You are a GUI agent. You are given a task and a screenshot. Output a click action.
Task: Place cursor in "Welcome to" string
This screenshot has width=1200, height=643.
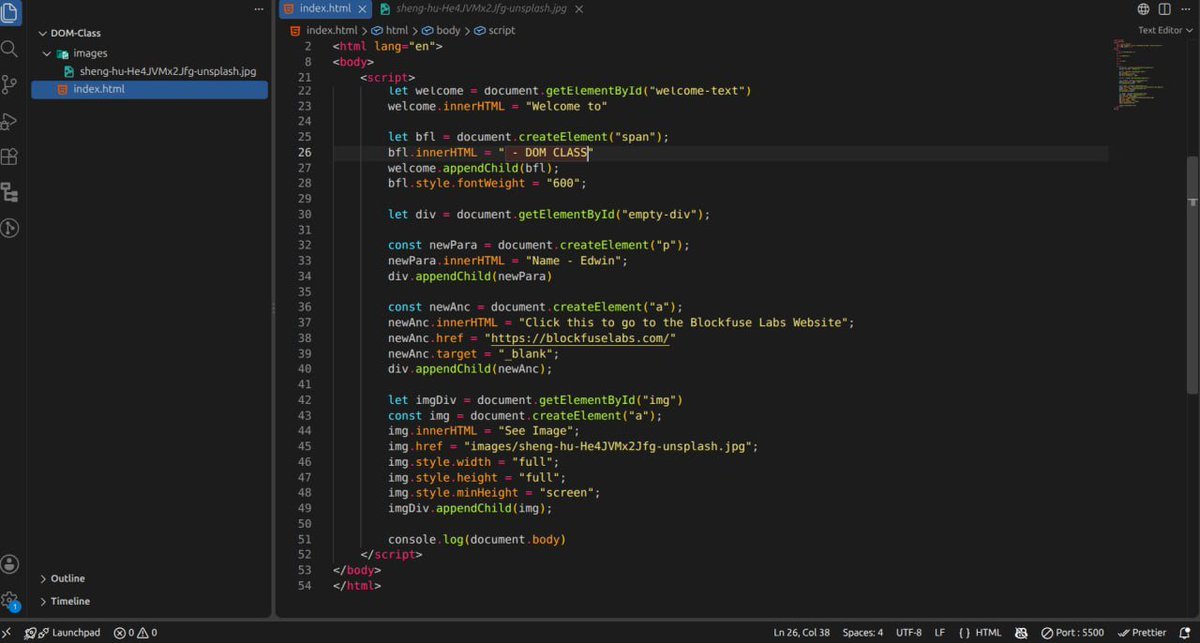pyautogui.click(x=566, y=106)
